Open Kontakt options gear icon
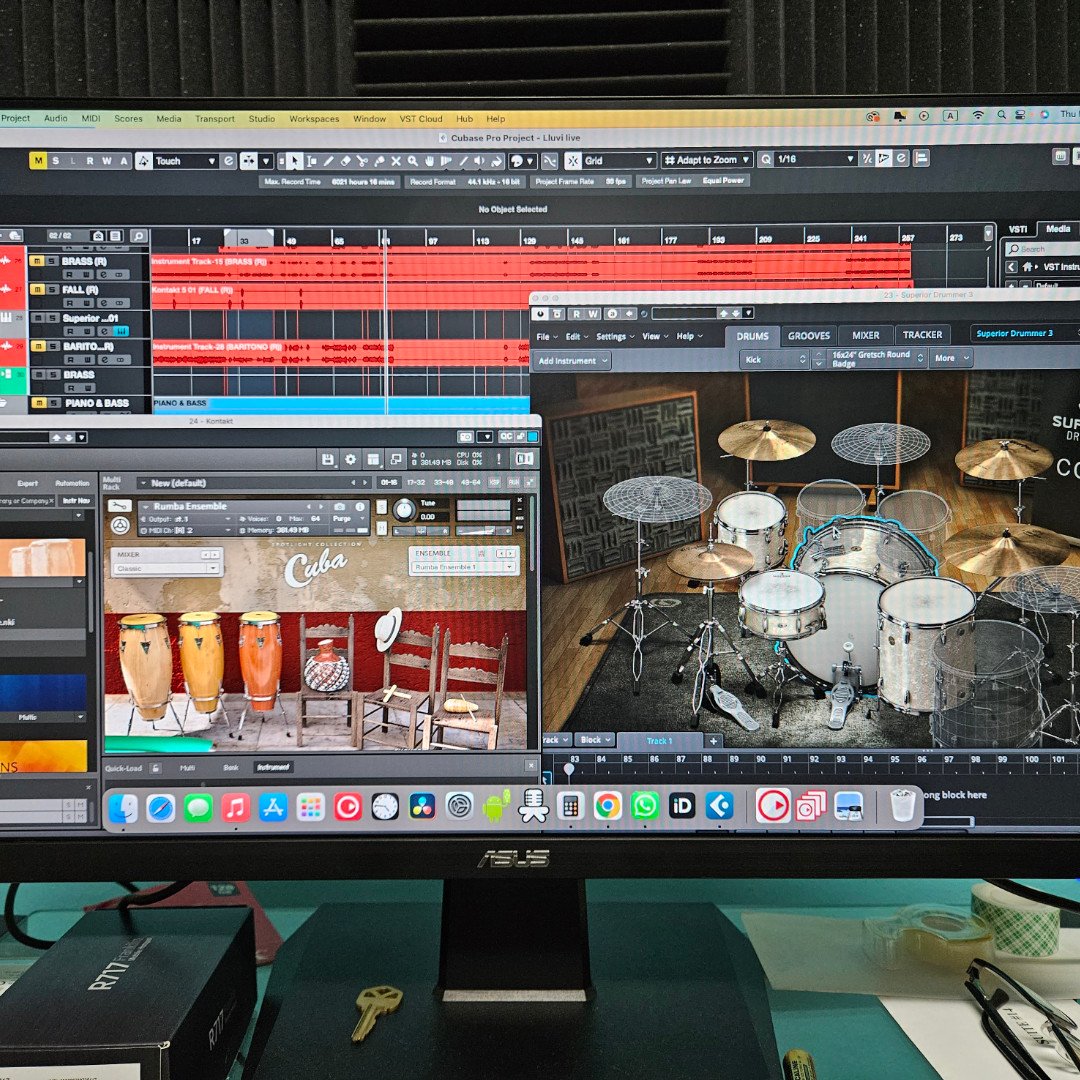 351,459
